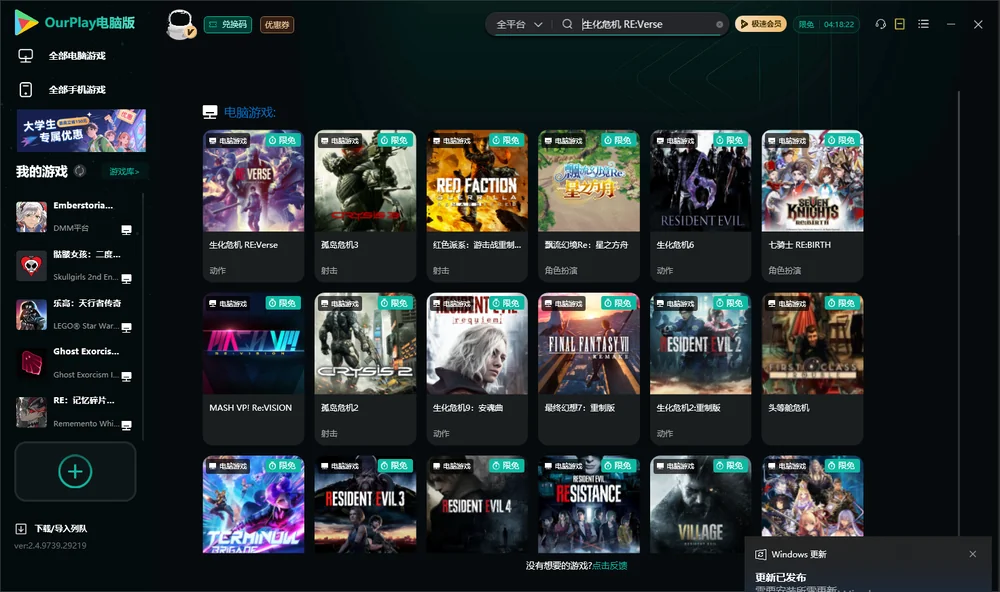The height and width of the screenshot is (592, 1000).
Task: Open the Resident Evil Resistance card
Action: [x=589, y=504]
